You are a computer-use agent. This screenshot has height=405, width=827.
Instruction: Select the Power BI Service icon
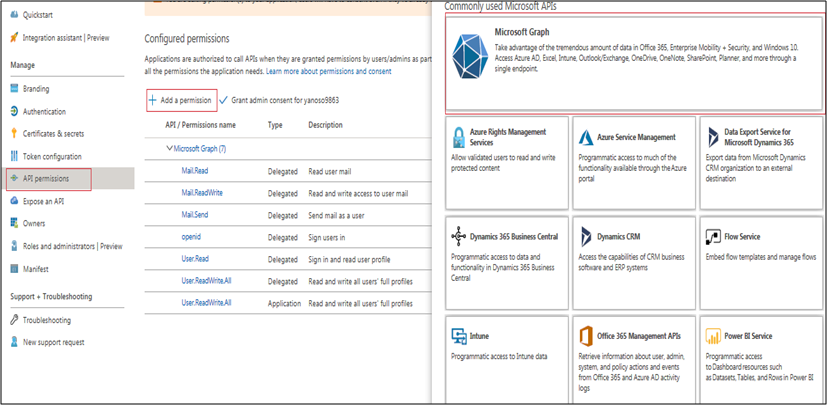tap(712, 336)
